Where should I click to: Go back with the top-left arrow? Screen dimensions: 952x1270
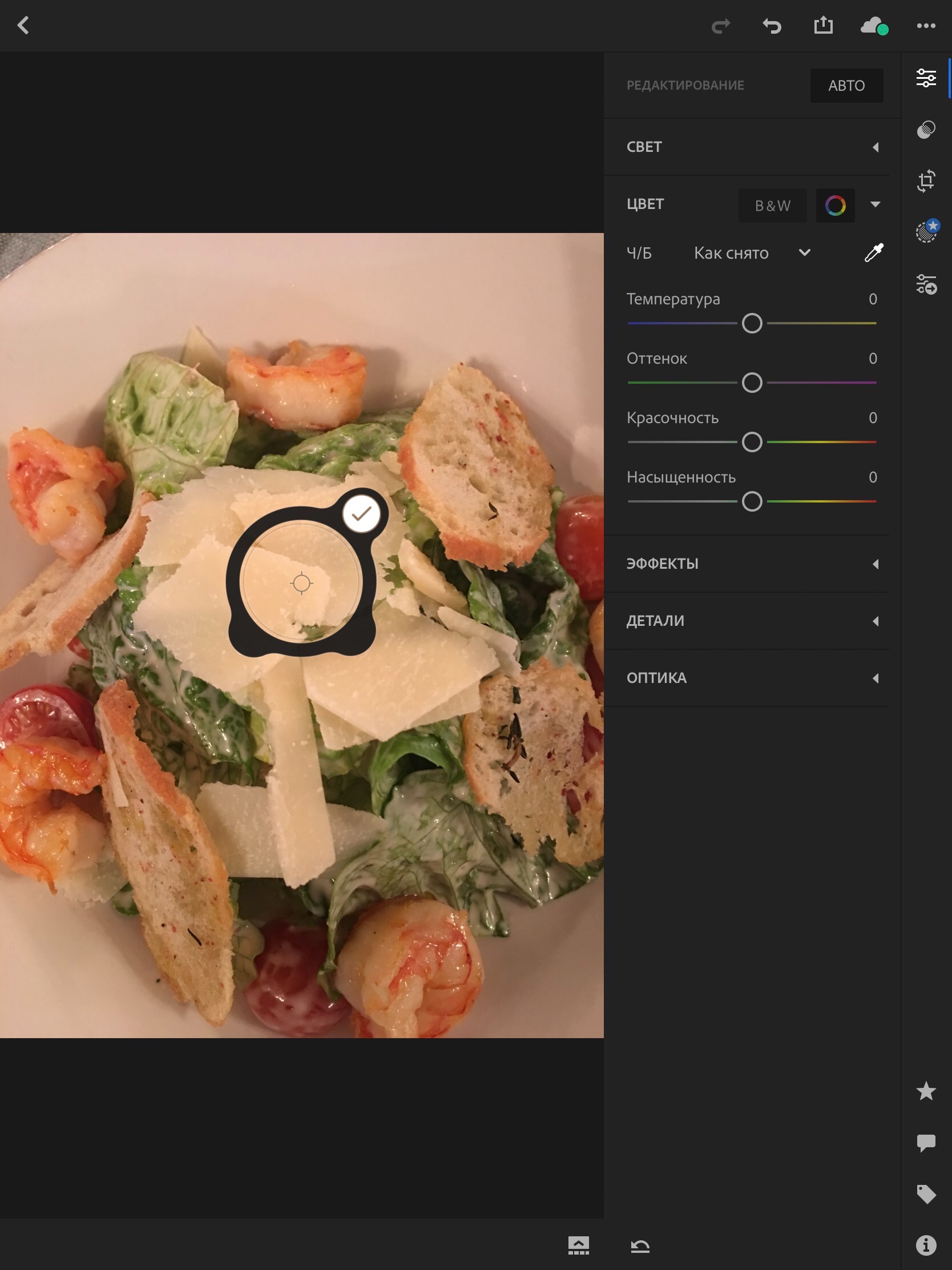(23, 25)
